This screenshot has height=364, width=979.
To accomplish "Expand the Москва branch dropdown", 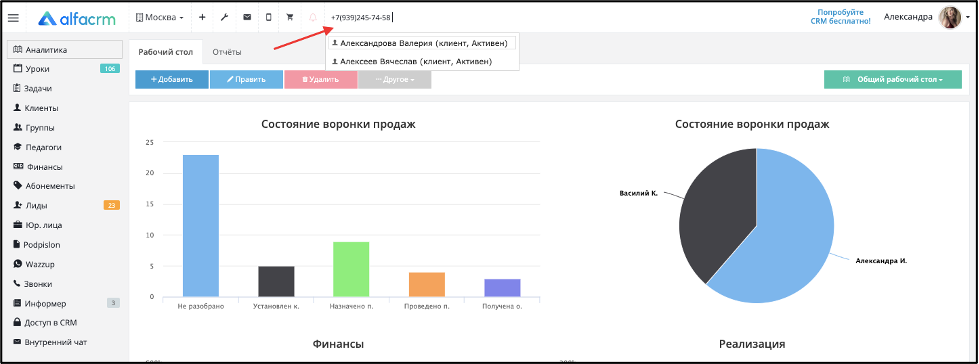I will [159, 17].
